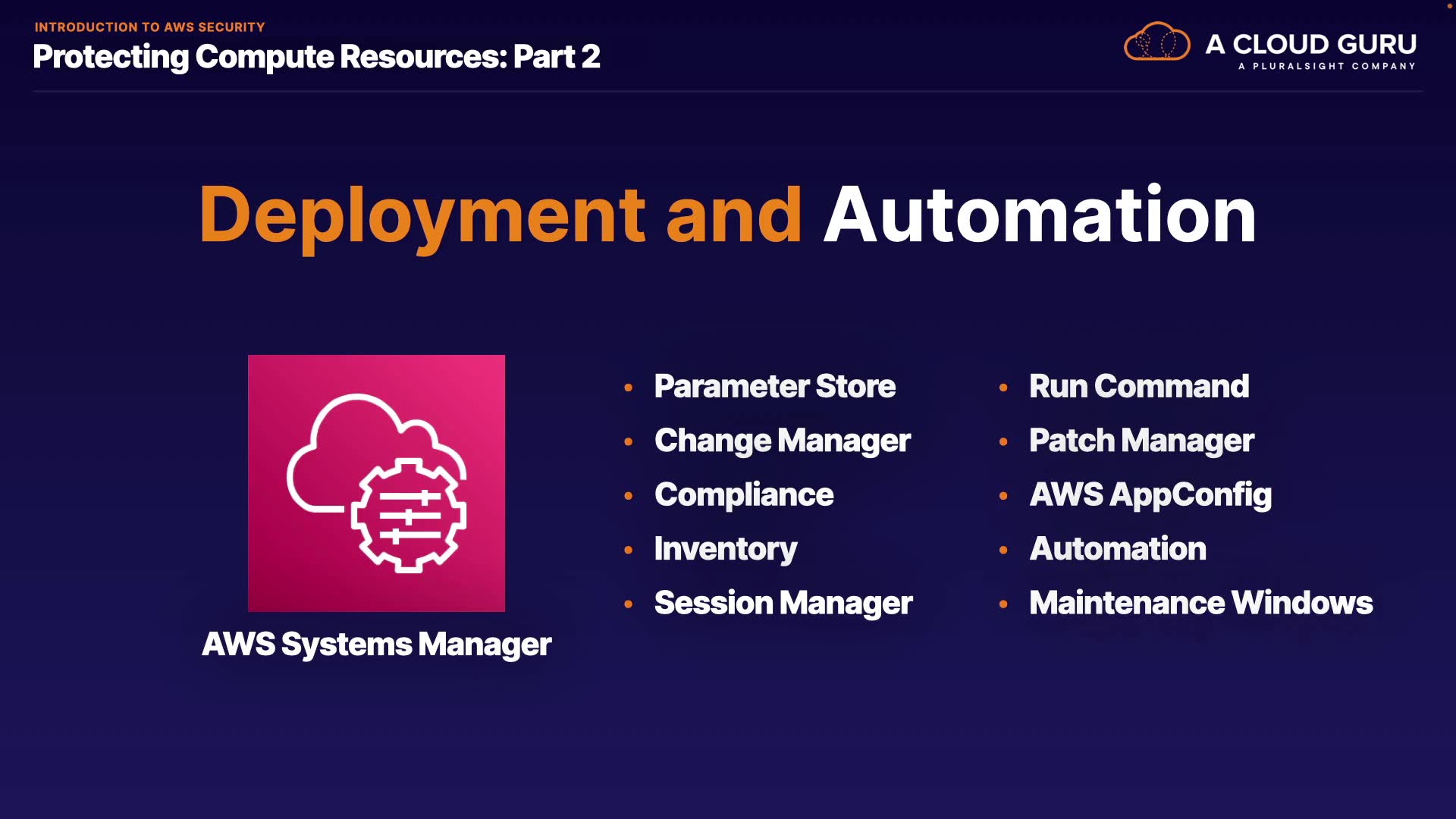The image size is (1456, 819).
Task: Select the Inventory bullet entry
Action: pyautogui.click(x=725, y=549)
